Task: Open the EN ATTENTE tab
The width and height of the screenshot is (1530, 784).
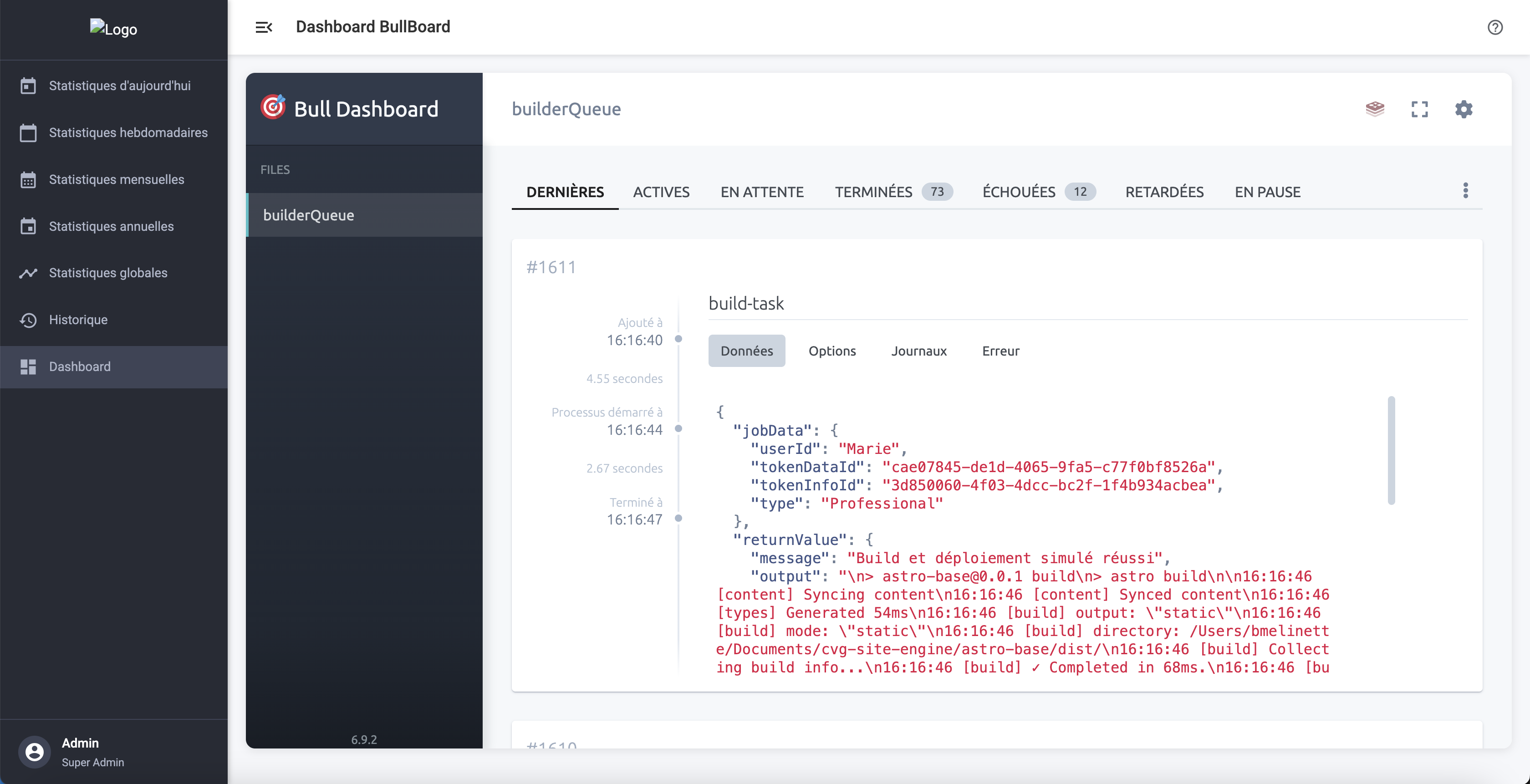Action: point(761,192)
